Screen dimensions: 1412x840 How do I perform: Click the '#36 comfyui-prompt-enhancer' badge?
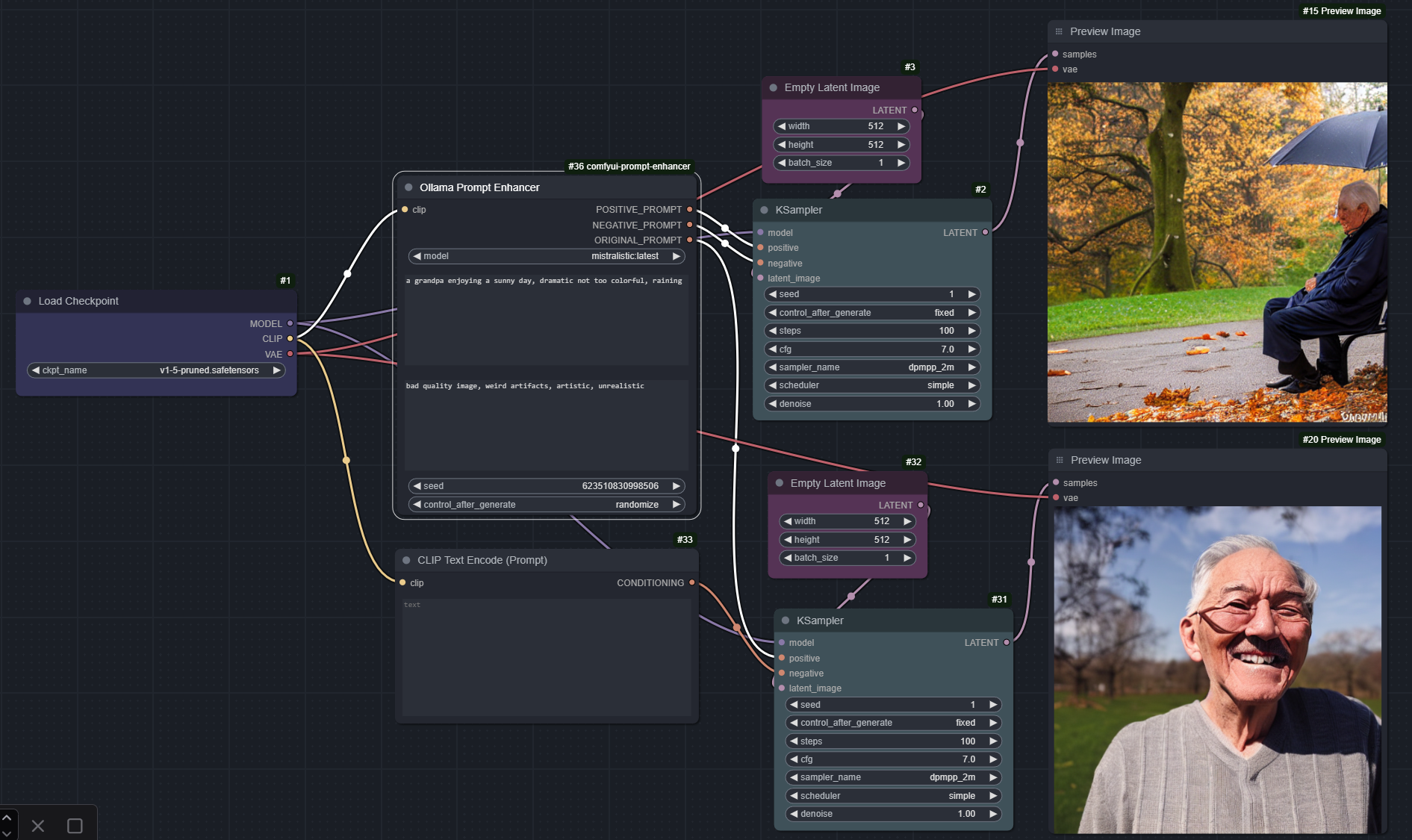(629, 167)
